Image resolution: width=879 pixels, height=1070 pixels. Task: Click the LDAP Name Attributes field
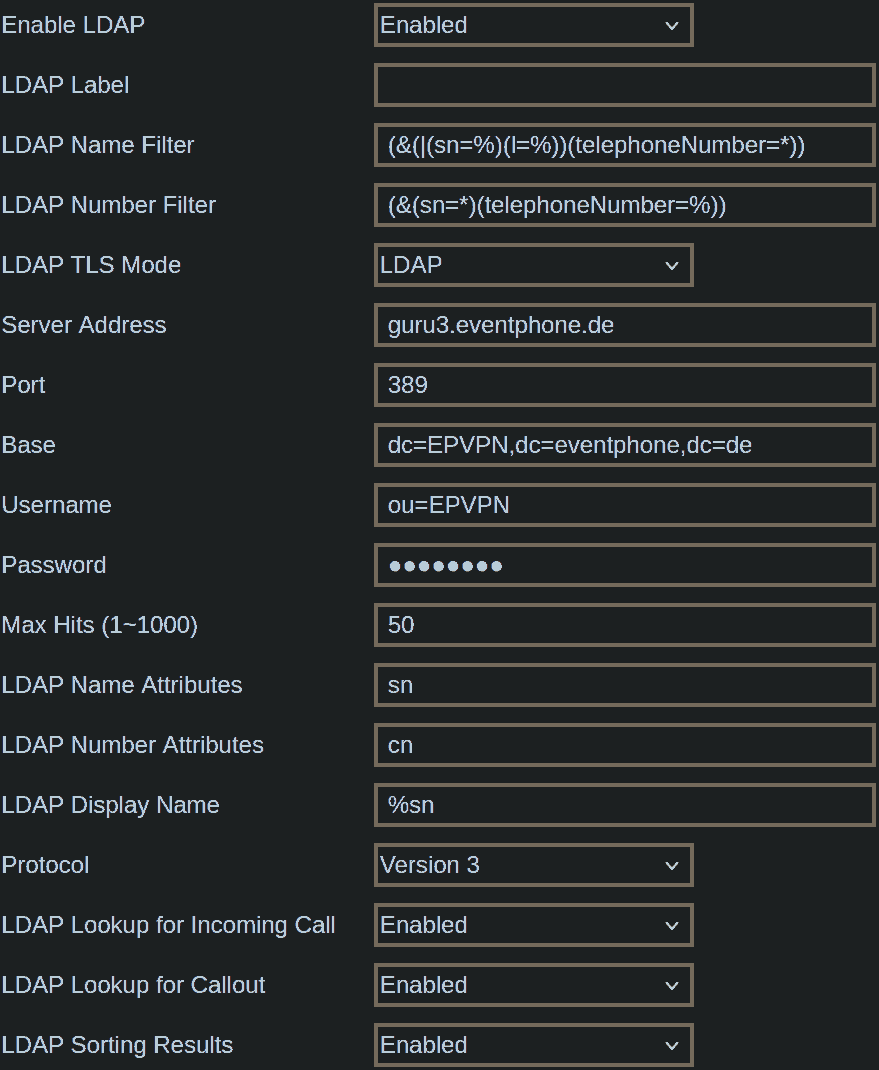point(625,686)
